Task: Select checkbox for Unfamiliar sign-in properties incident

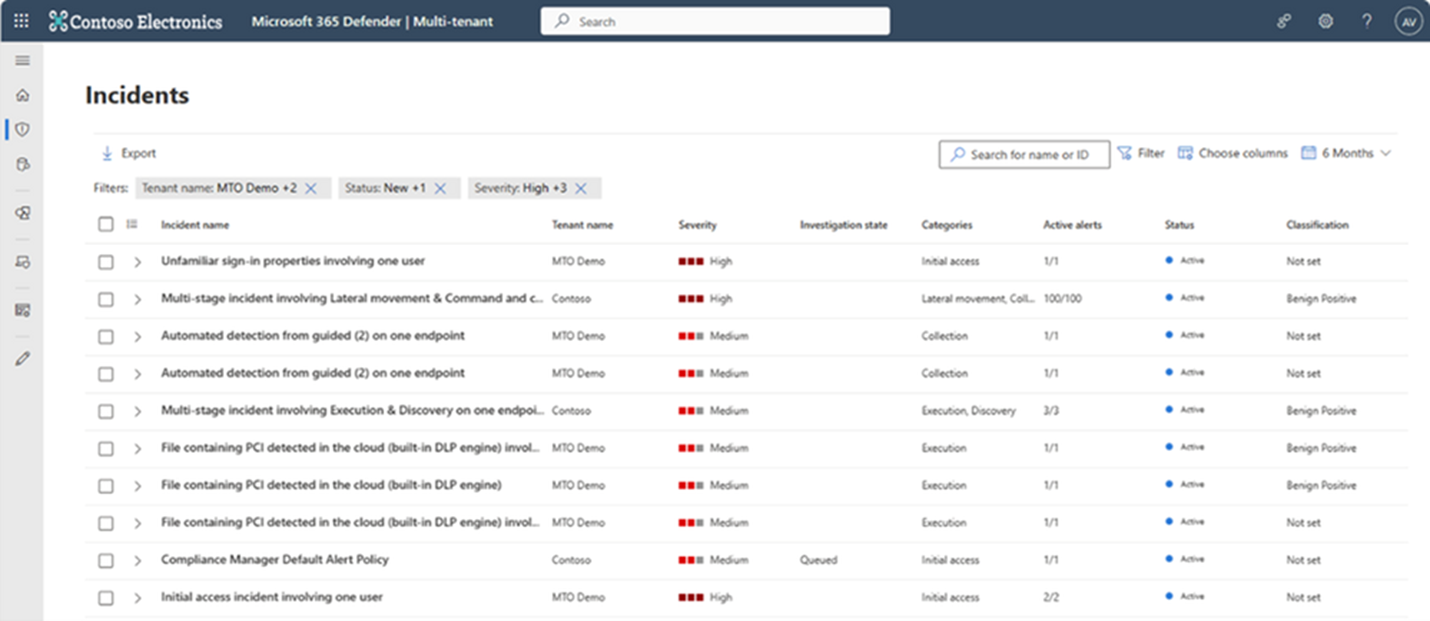Action: click(x=106, y=262)
